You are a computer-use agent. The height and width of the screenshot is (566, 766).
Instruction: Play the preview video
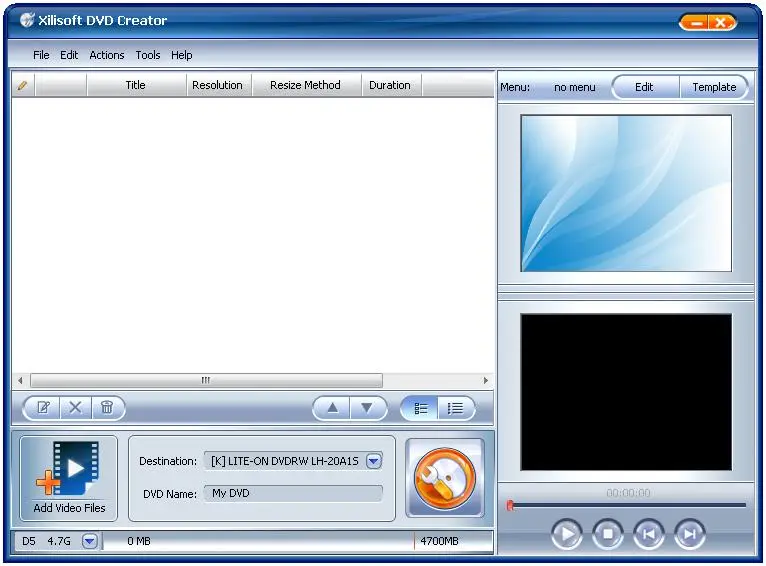click(x=567, y=534)
